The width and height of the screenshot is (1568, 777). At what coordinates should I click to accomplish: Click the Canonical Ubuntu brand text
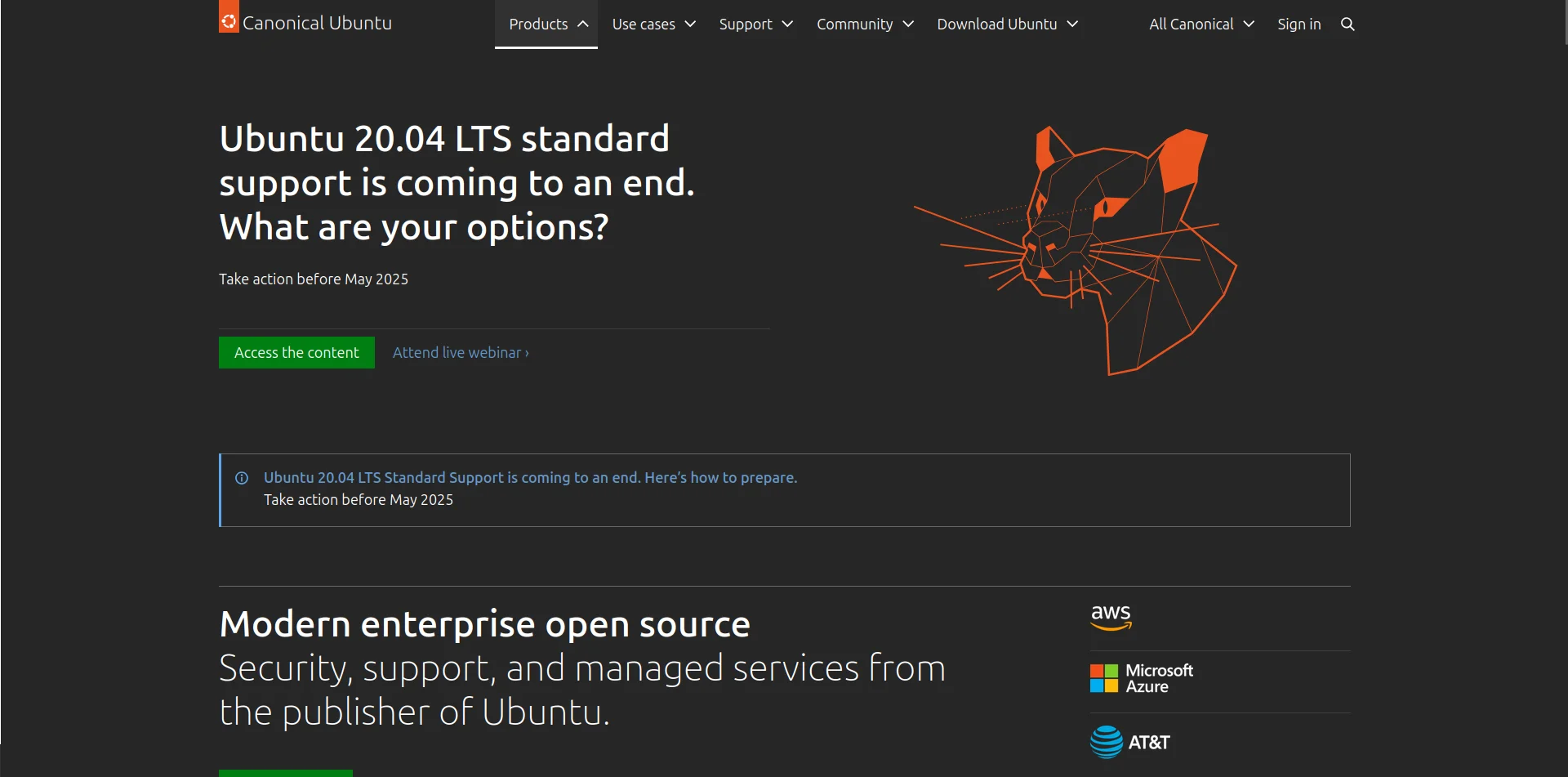click(317, 23)
